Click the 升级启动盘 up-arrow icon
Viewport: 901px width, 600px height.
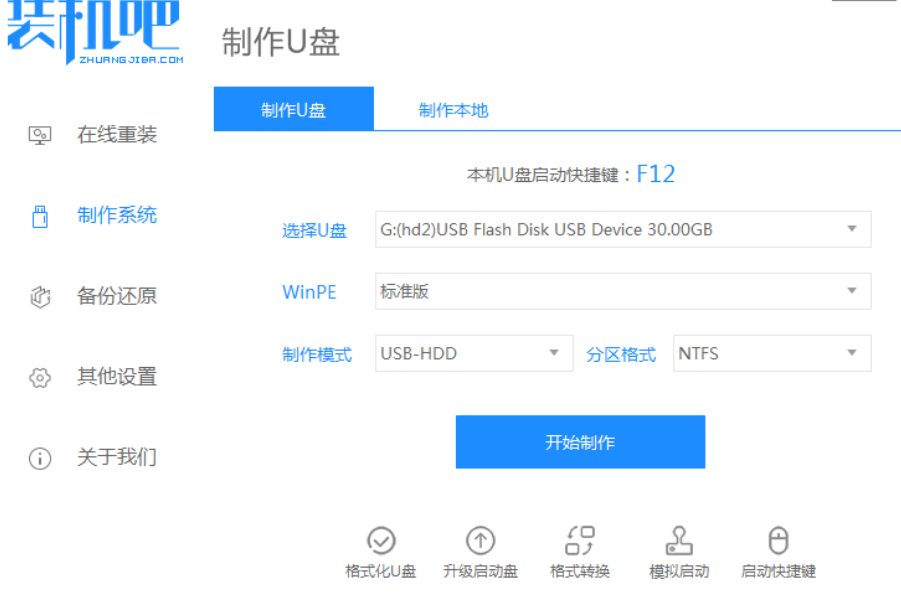pos(481,541)
